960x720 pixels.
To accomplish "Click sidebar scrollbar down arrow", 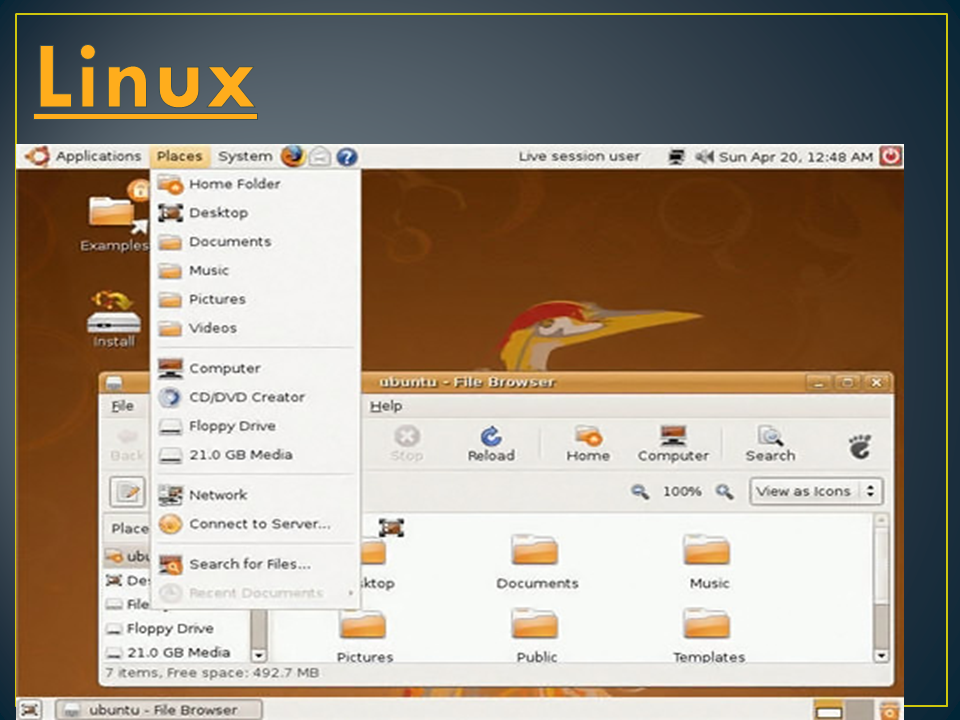I will click(258, 654).
